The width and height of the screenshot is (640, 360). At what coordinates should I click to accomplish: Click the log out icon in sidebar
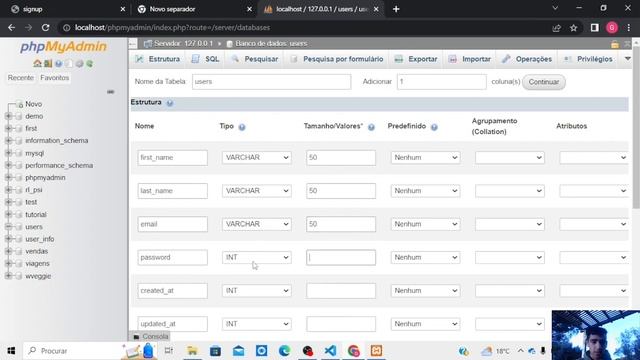[x=48, y=64]
